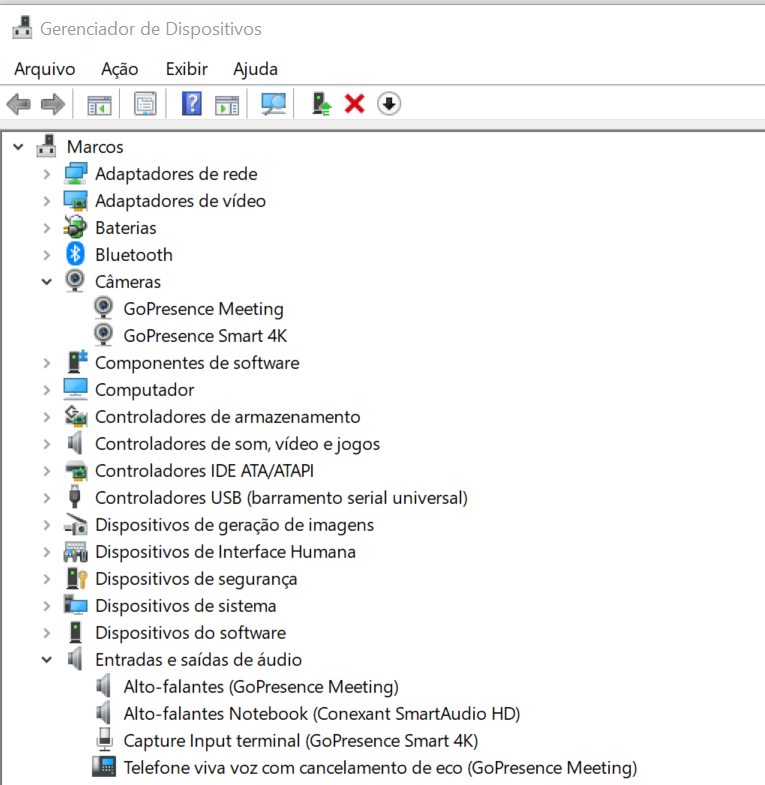Select Telefone viva voz com cancelamento de eco
This screenshot has width=765, height=785.
coord(380,768)
